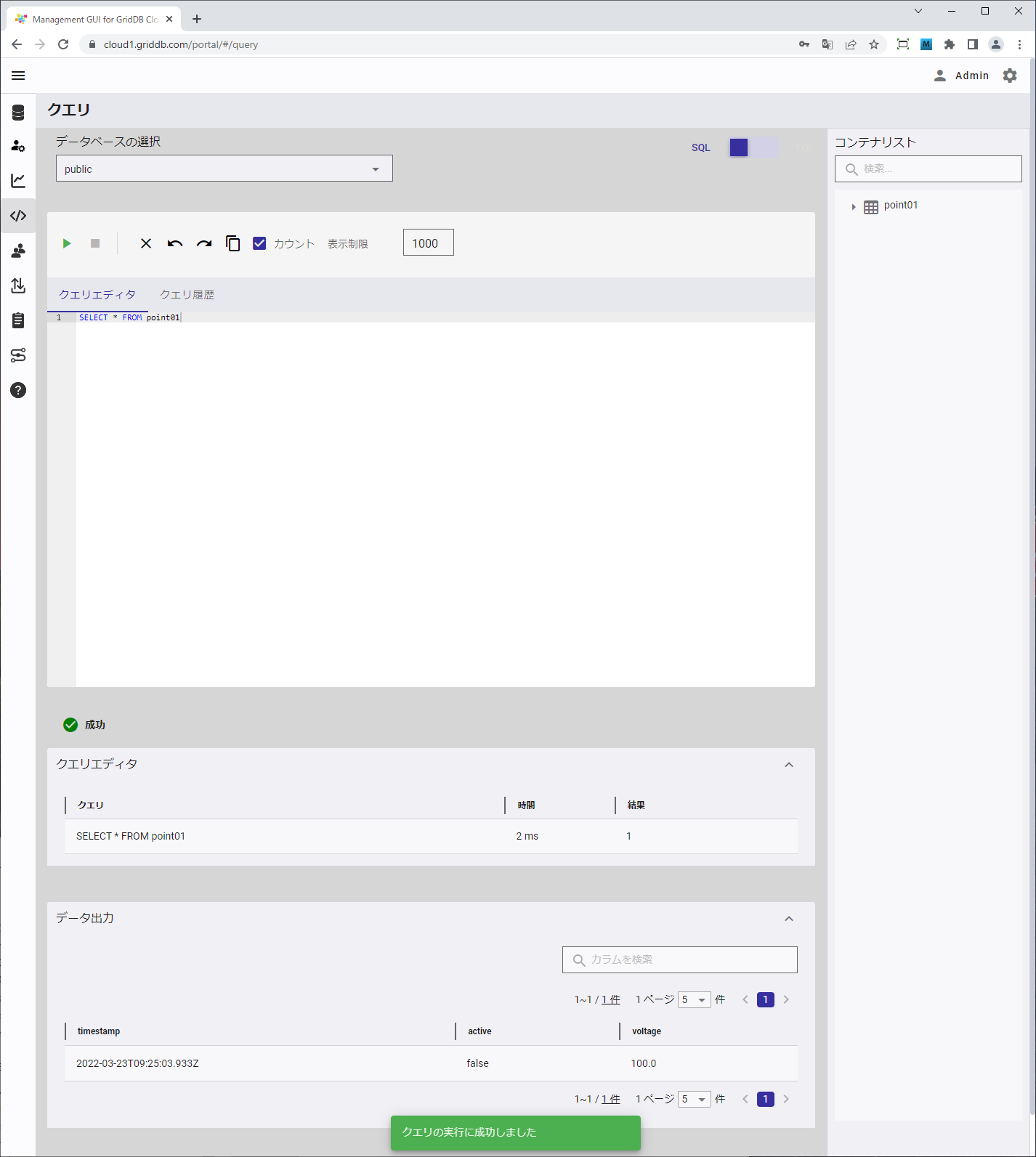Switch the SQL/TQL toggle
The image size is (1036, 1157).
click(754, 147)
